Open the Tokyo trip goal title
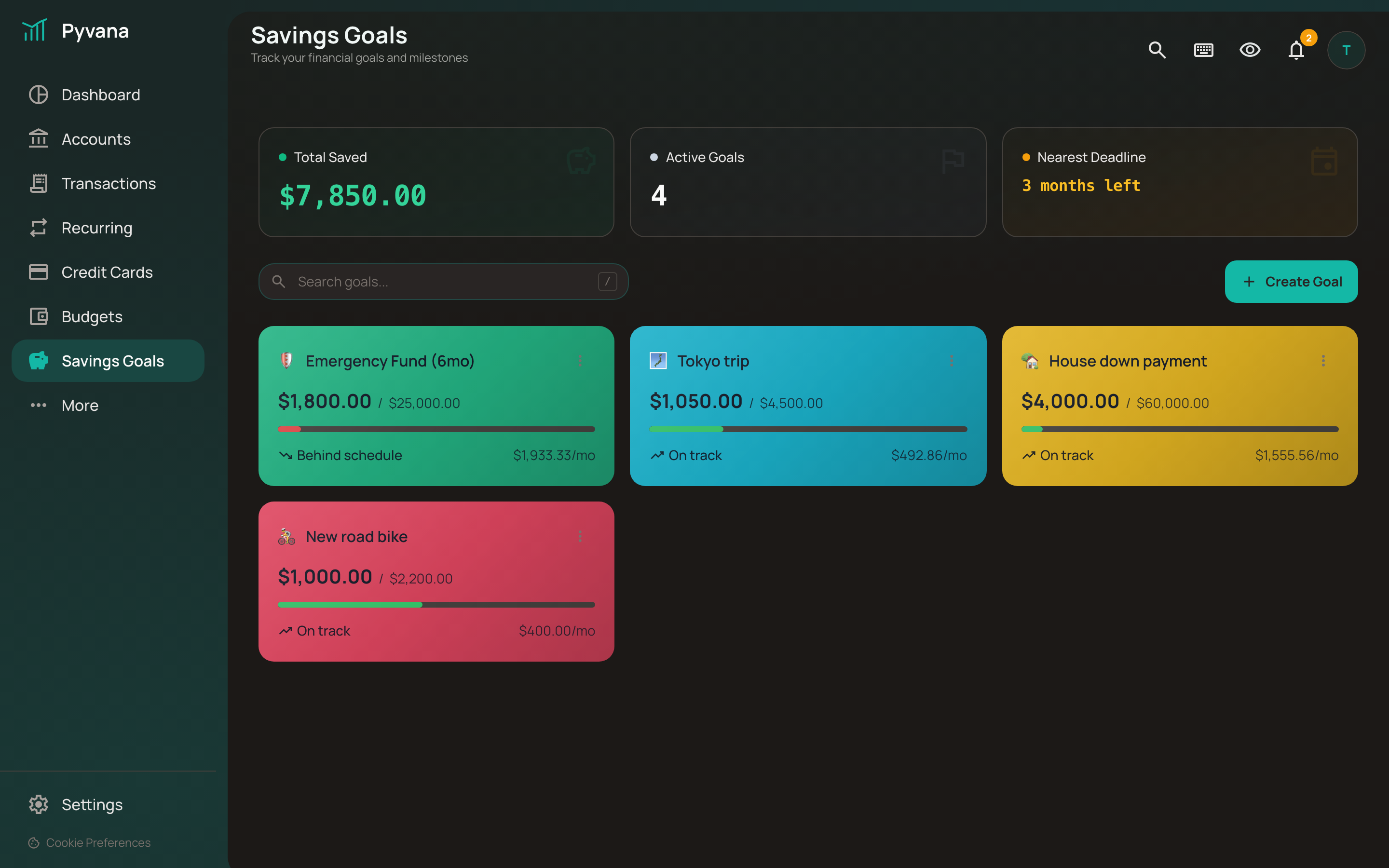 [x=713, y=361]
